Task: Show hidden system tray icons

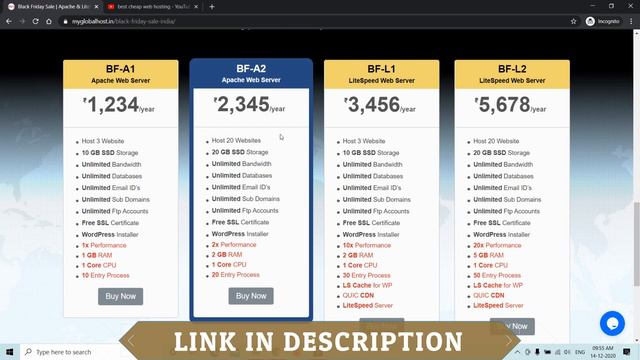Action: pos(517,352)
